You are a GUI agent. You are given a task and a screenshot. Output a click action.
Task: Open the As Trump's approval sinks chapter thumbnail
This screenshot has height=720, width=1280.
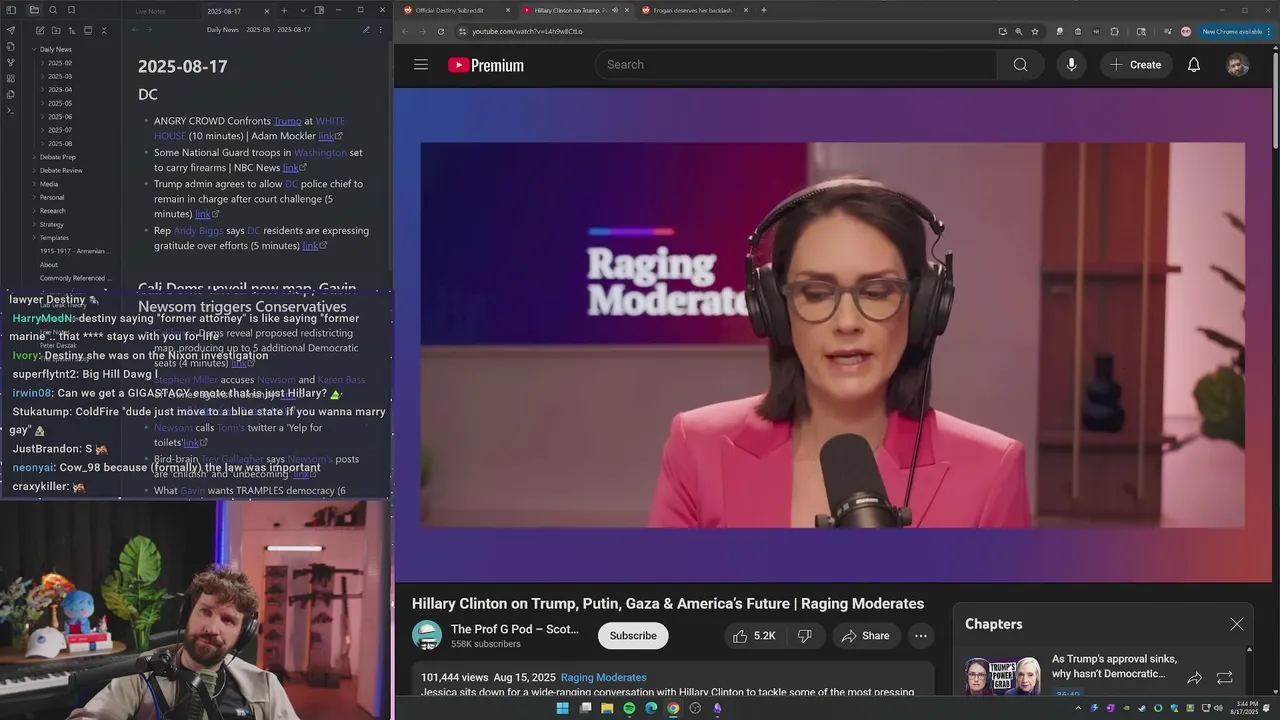coord(1002,677)
